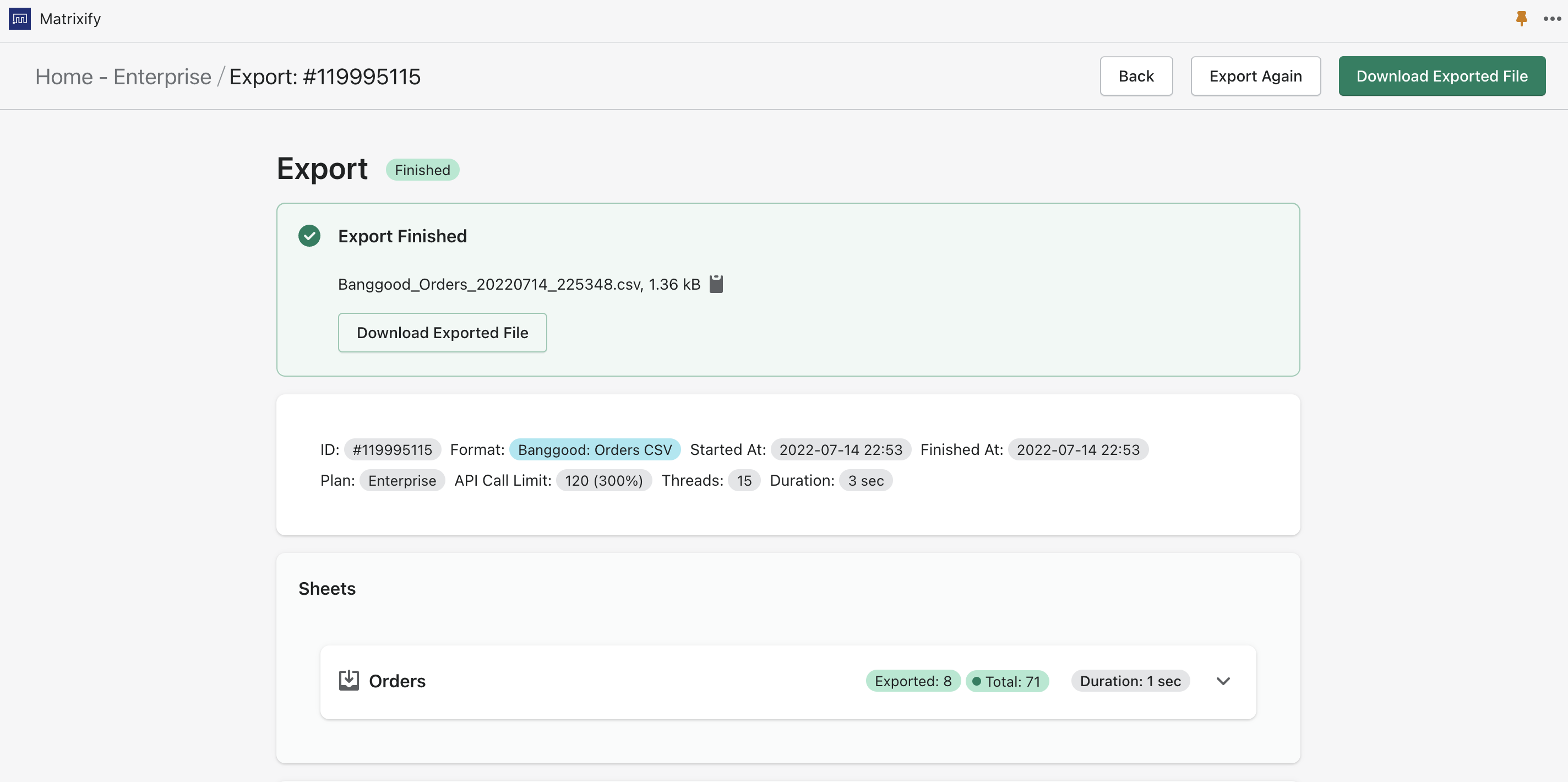Collapse the Orders row chevron
Image resolution: width=1568 pixels, height=782 pixels.
pyautogui.click(x=1223, y=681)
